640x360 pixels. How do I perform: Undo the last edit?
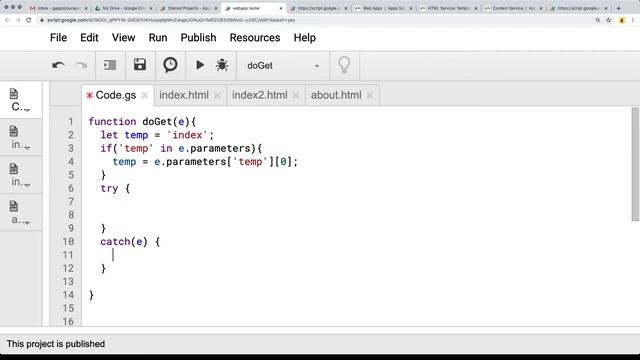click(58, 65)
